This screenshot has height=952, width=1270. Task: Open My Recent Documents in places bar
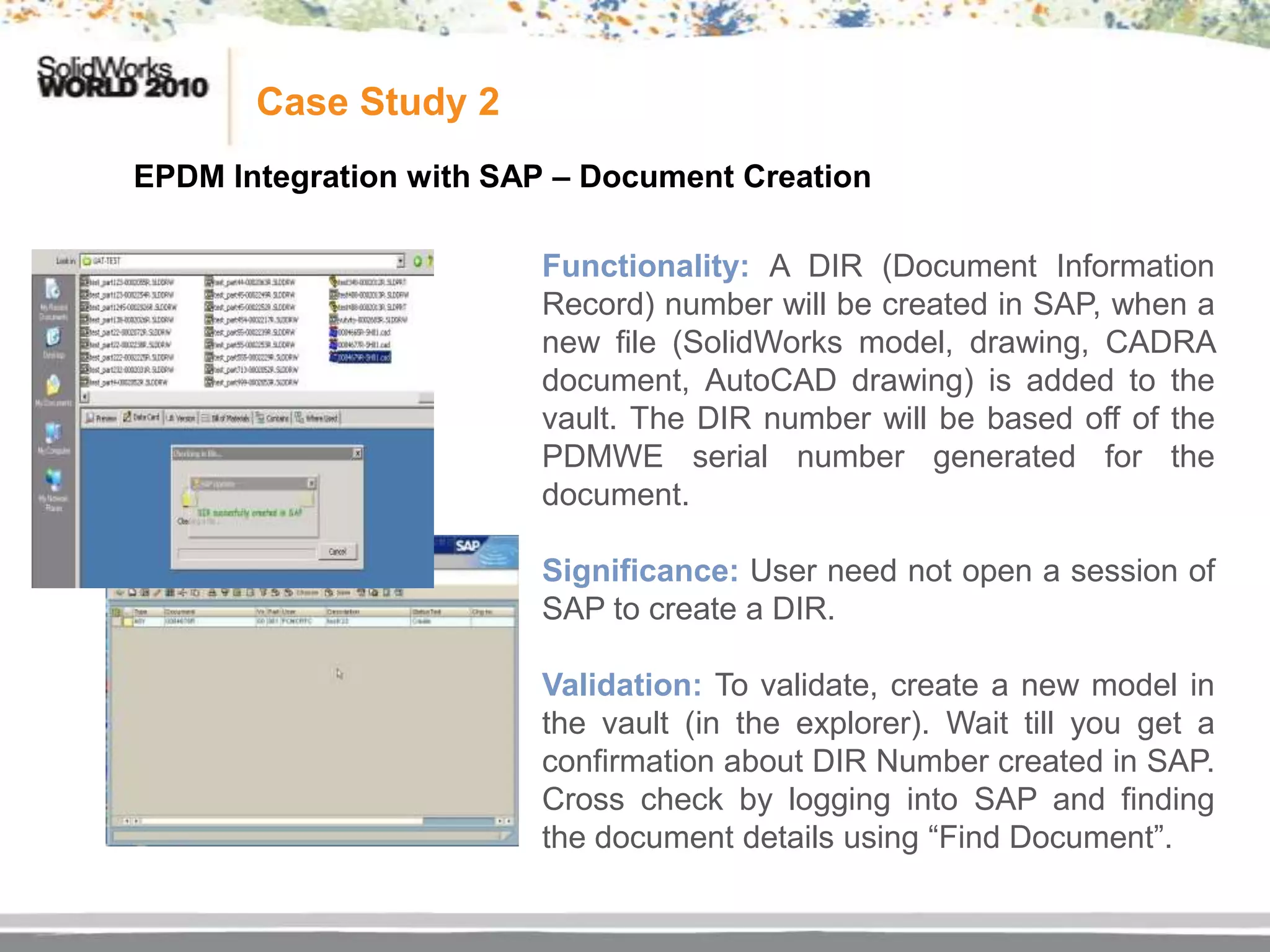click(53, 299)
